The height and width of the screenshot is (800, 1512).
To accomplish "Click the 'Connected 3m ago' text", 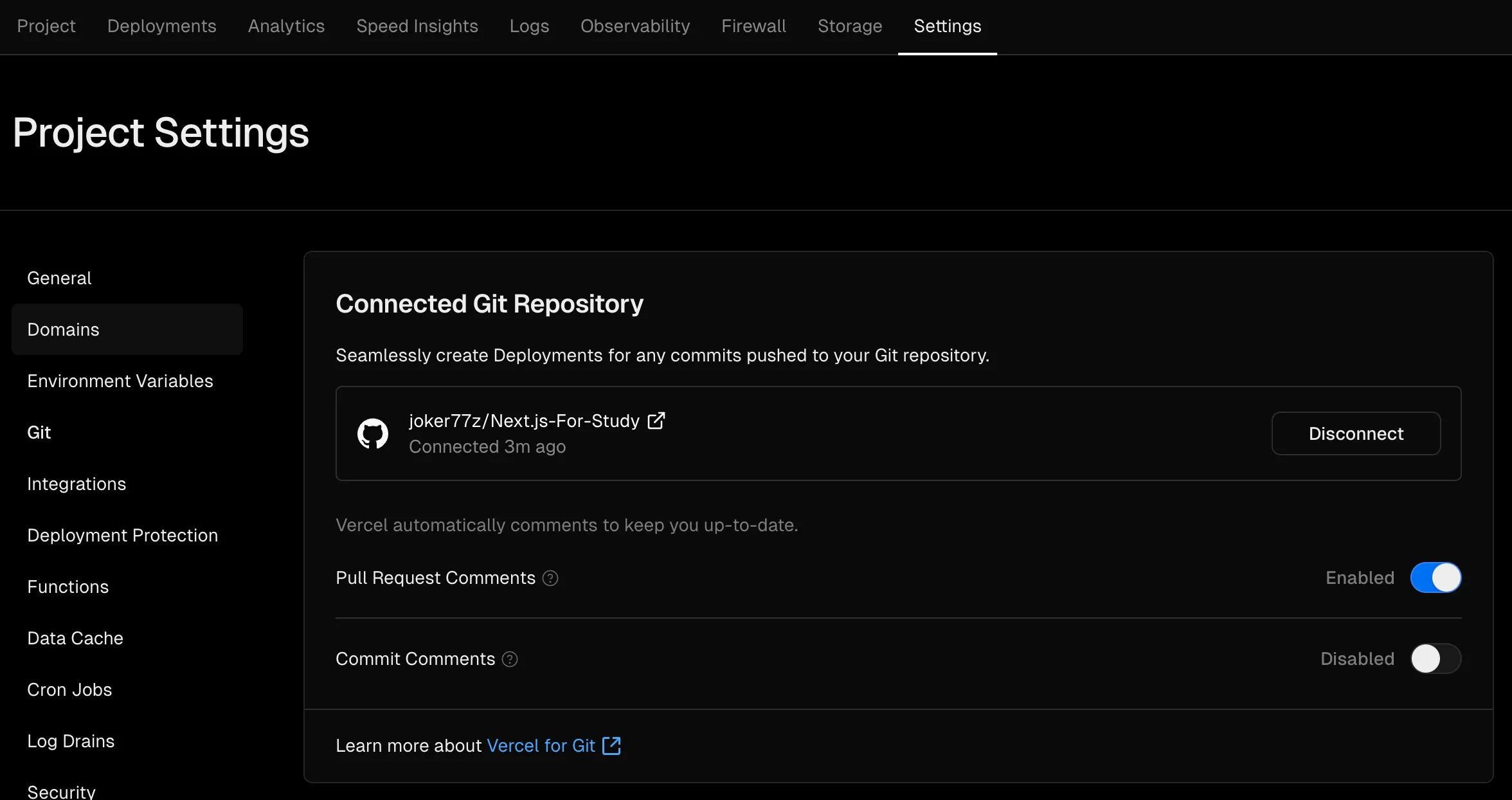I will [x=487, y=446].
